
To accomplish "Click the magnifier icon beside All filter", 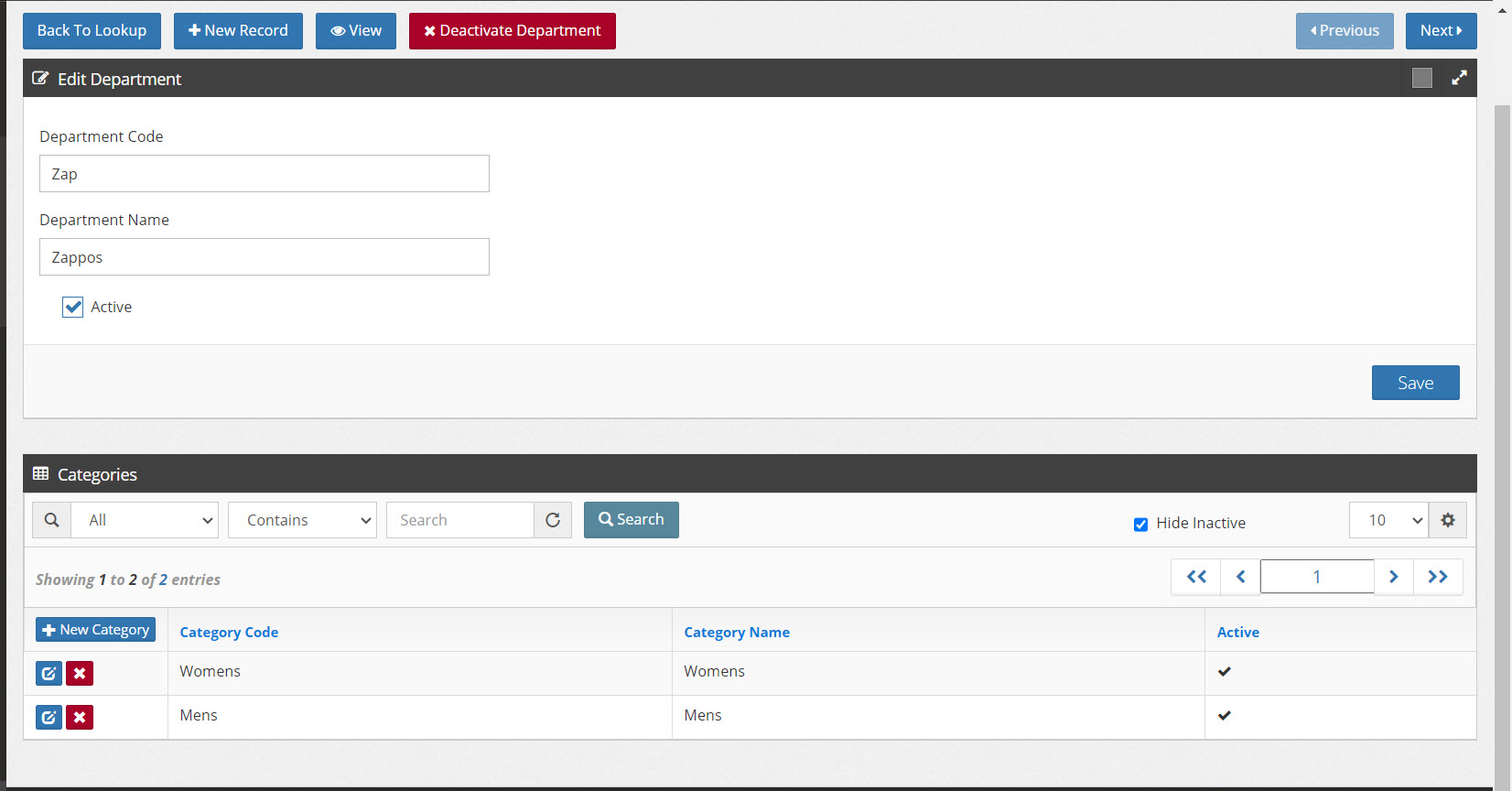I will (x=52, y=520).
